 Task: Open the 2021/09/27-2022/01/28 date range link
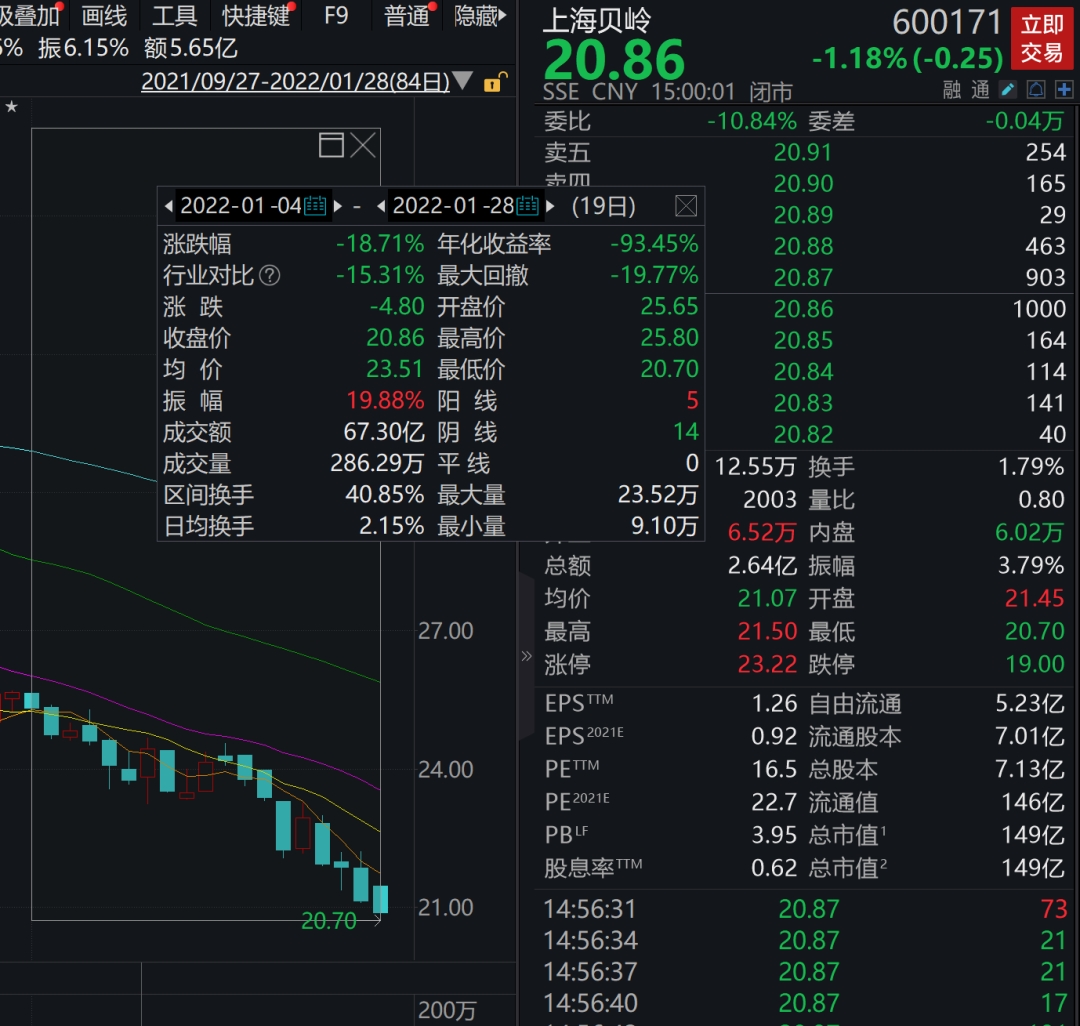tap(295, 82)
